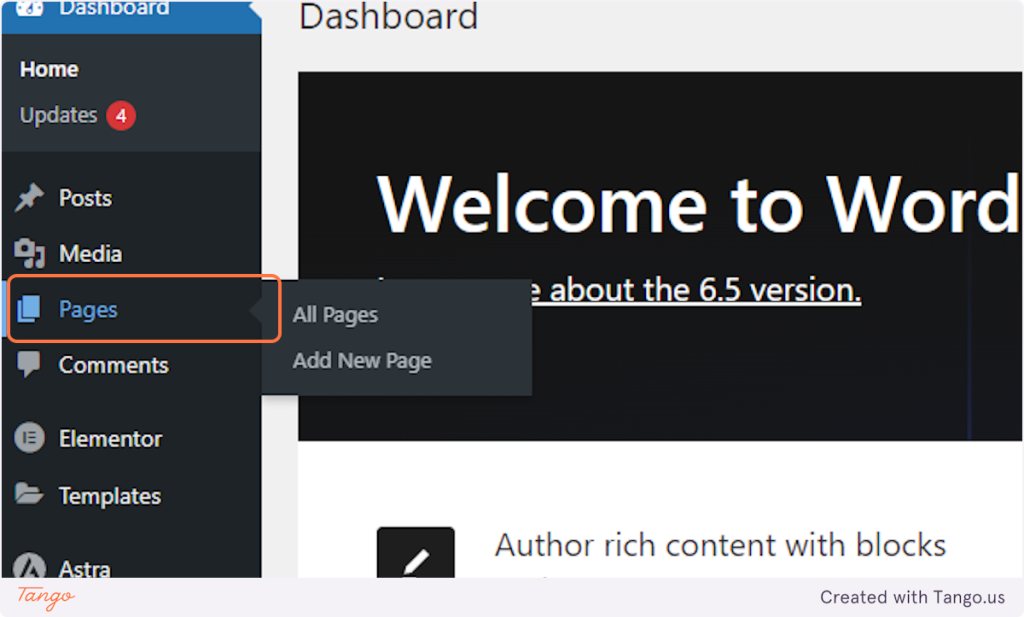Image resolution: width=1024 pixels, height=617 pixels.
Task: Click the red updates count badge
Action: [x=121, y=116]
